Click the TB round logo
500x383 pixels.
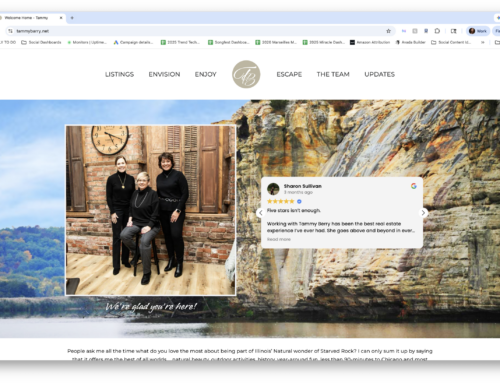pyautogui.click(x=246, y=74)
